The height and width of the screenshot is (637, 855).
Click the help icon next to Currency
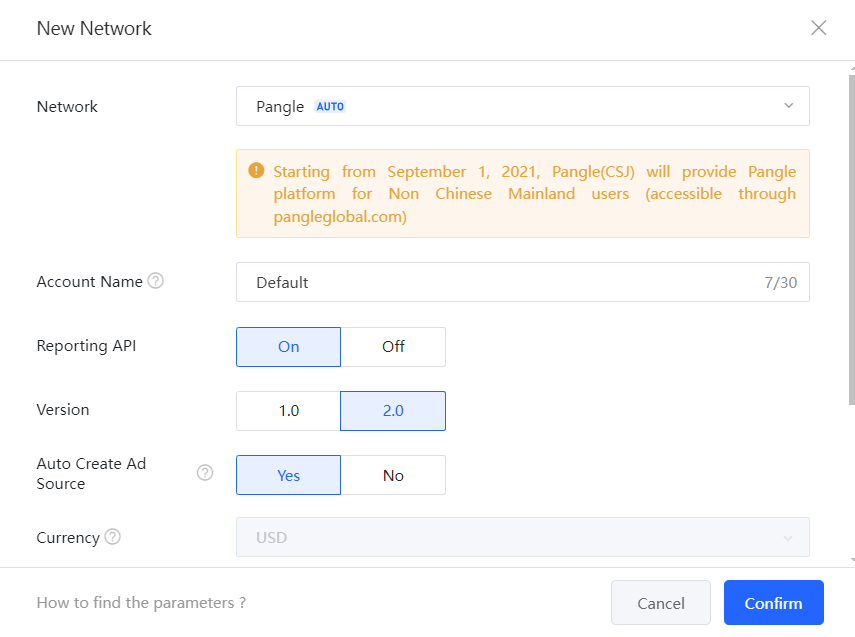tap(111, 536)
